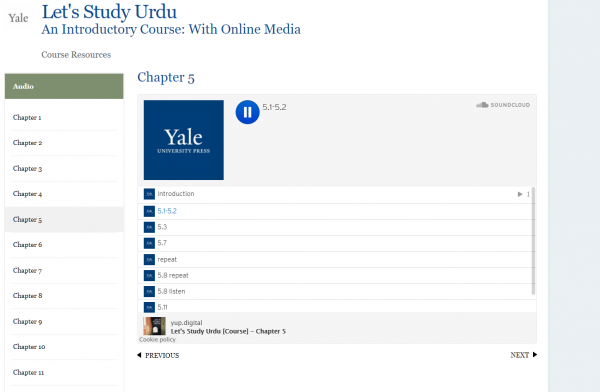Open the SoundCloud logo link

point(503,105)
